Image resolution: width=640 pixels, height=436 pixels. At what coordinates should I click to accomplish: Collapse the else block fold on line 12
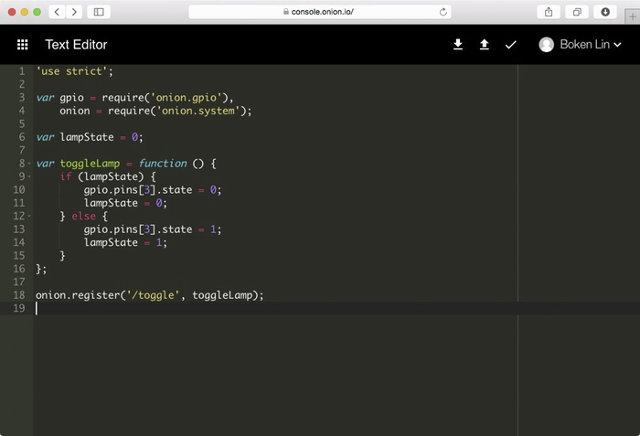click(29, 216)
